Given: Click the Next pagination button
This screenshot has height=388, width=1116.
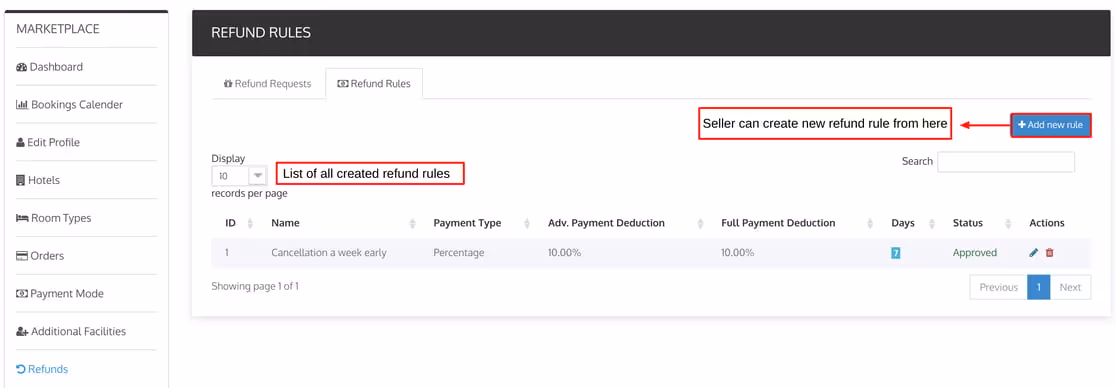Looking at the screenshot, I should pos(1070,287).
